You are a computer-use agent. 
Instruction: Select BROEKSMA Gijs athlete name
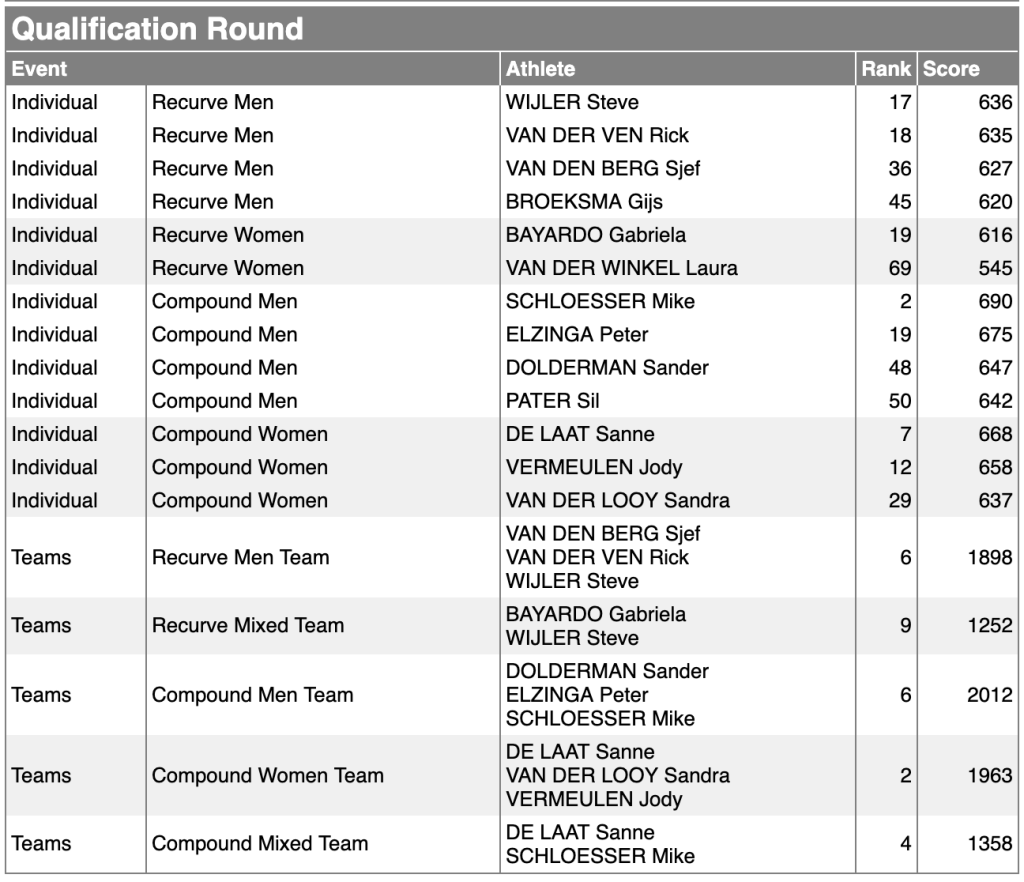584,202
